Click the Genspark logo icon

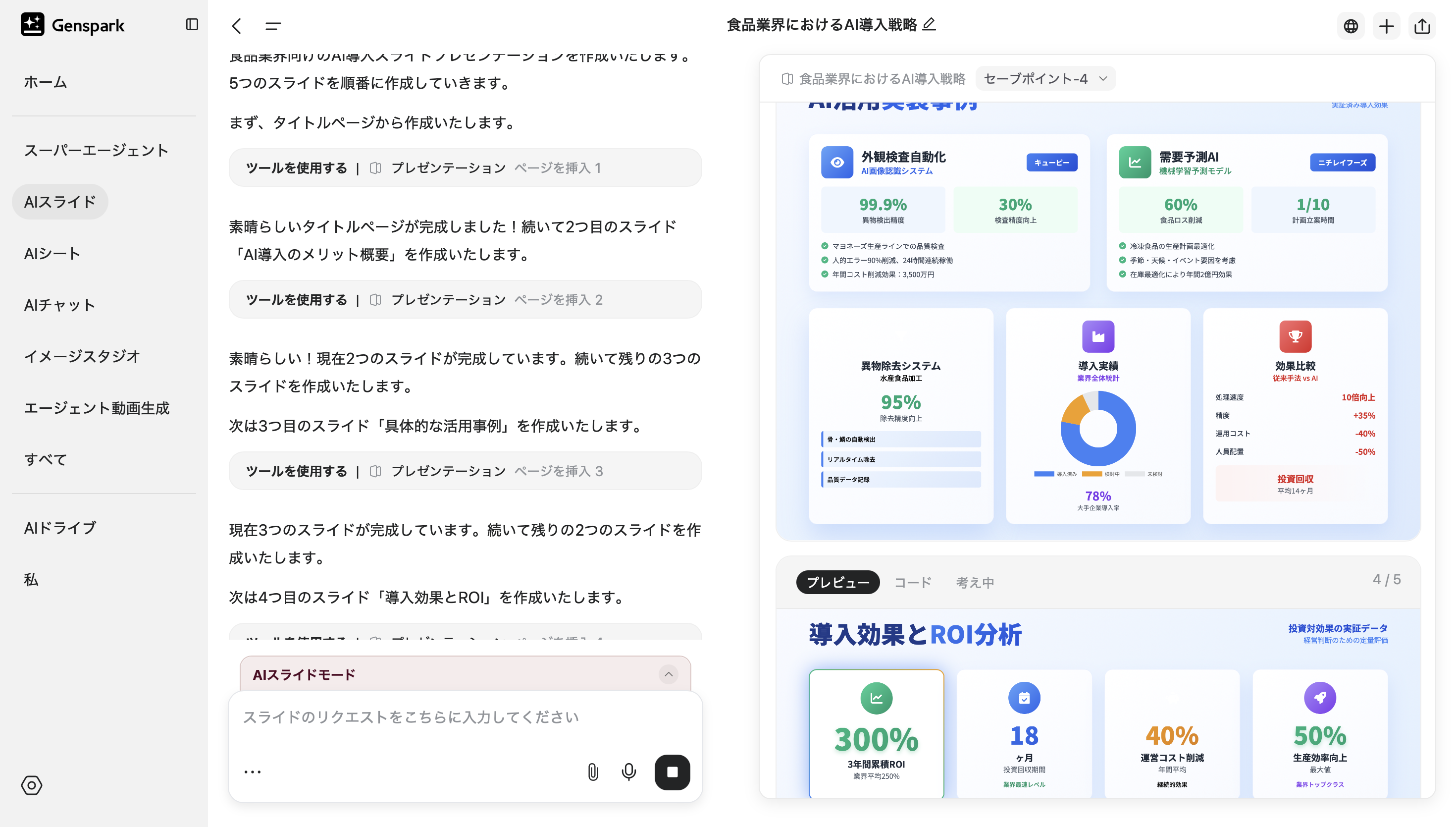tap(32, 25)
